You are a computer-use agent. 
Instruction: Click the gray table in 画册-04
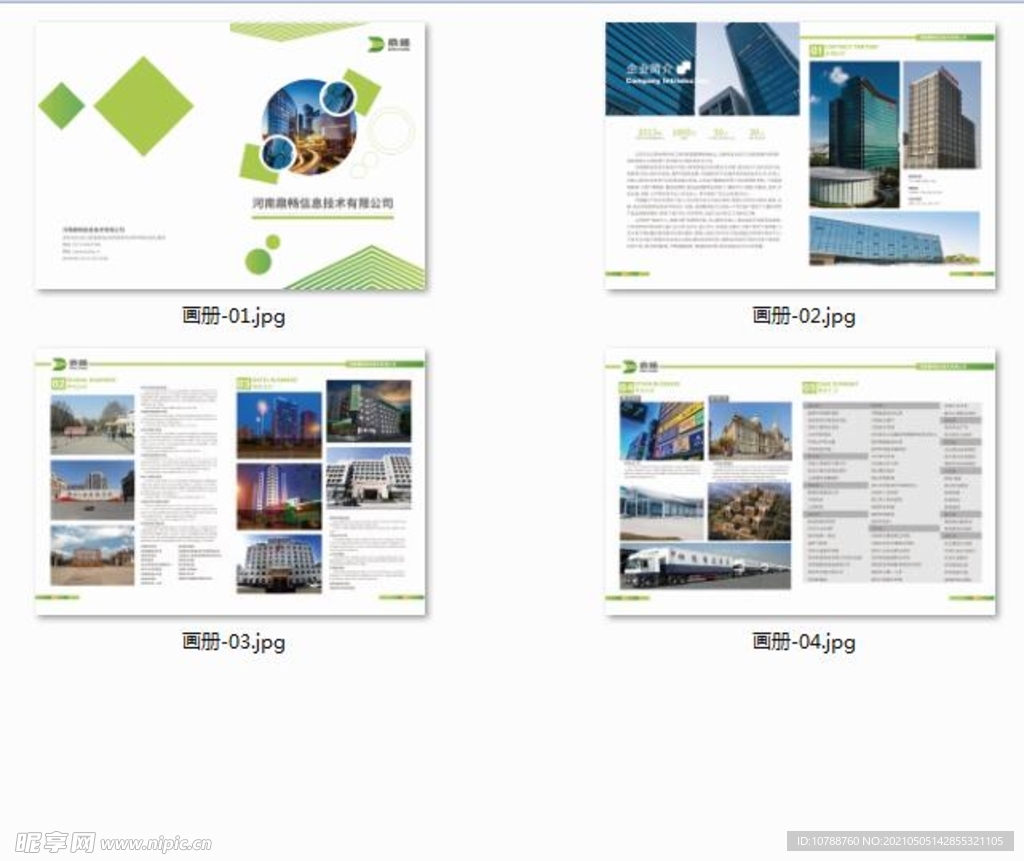(x=892, y=490)
